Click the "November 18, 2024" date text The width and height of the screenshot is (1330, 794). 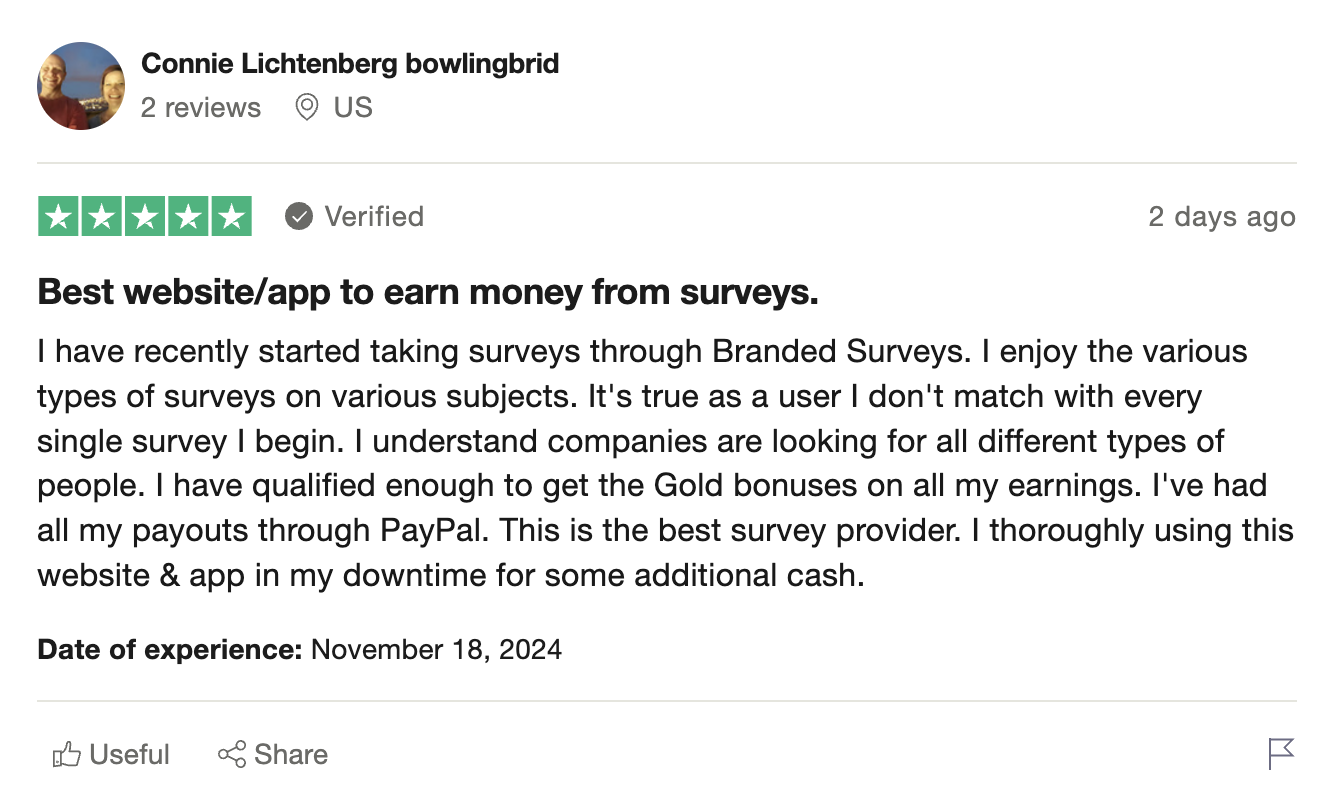[437, 649]
